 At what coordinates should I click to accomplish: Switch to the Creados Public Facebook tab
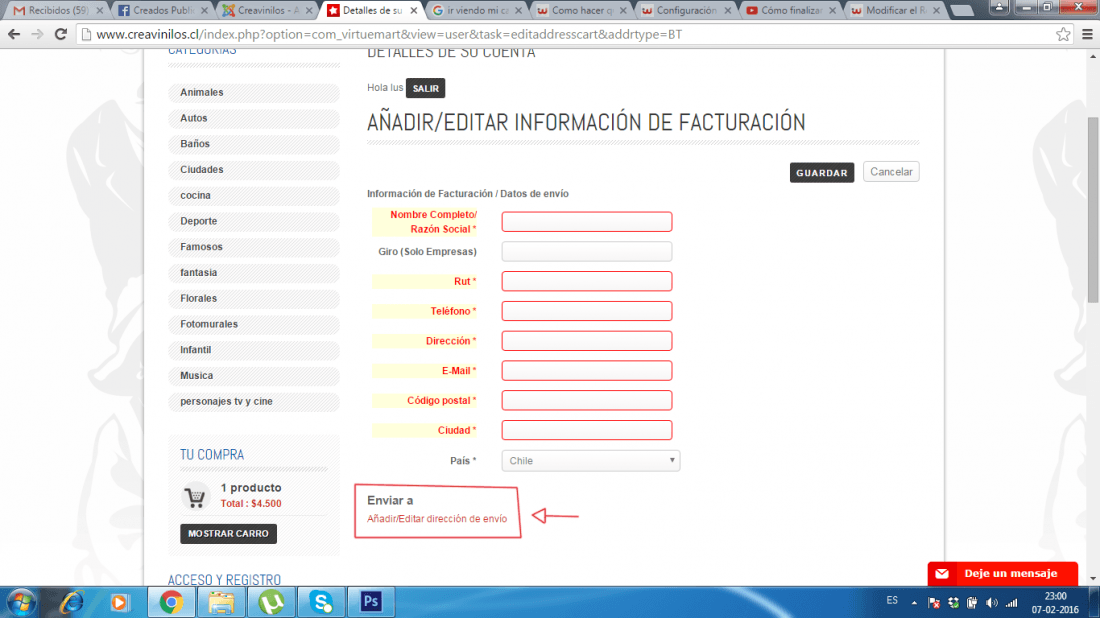[162, 11]
